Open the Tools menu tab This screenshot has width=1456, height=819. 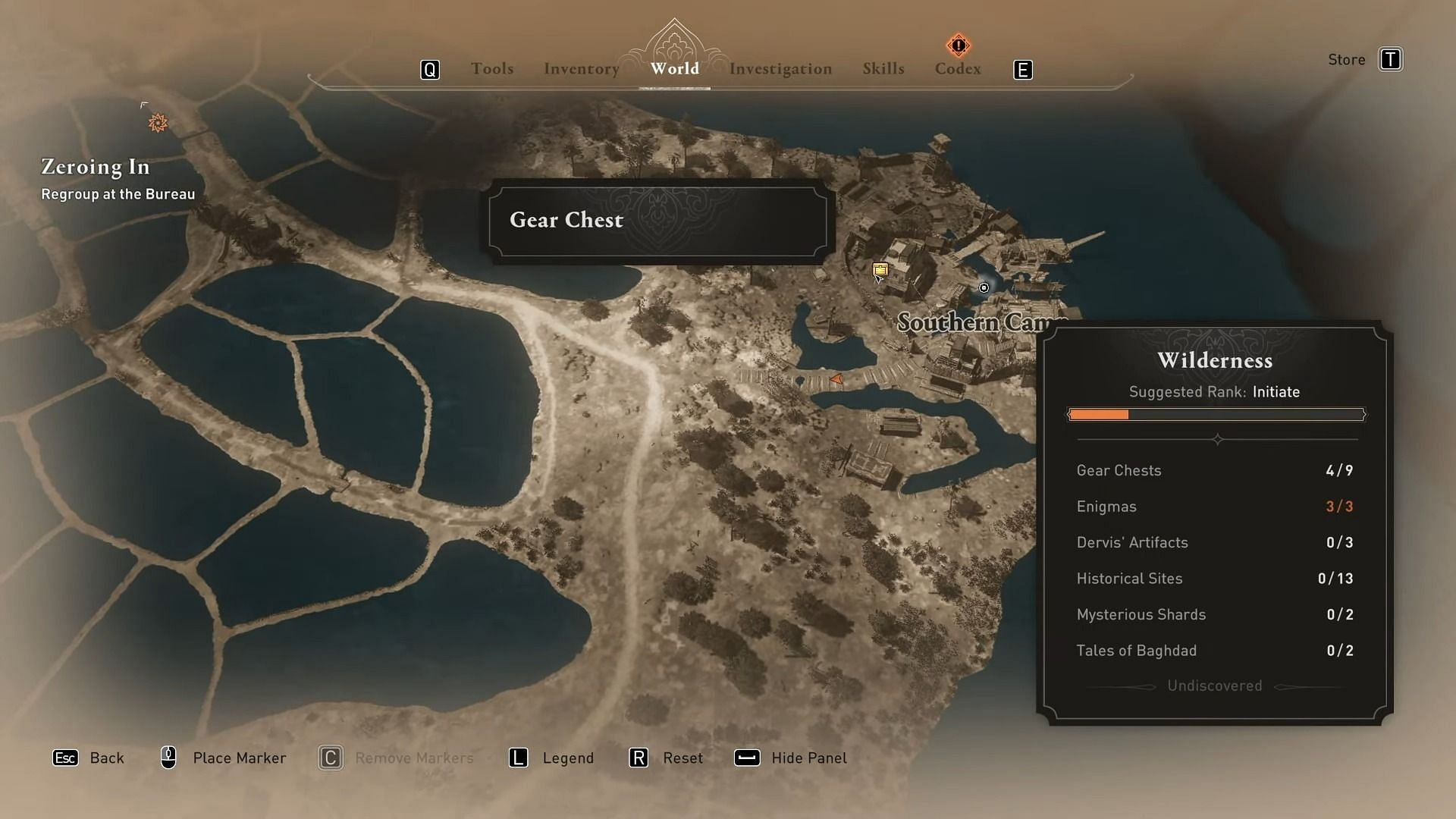click(x=492, y=68)
